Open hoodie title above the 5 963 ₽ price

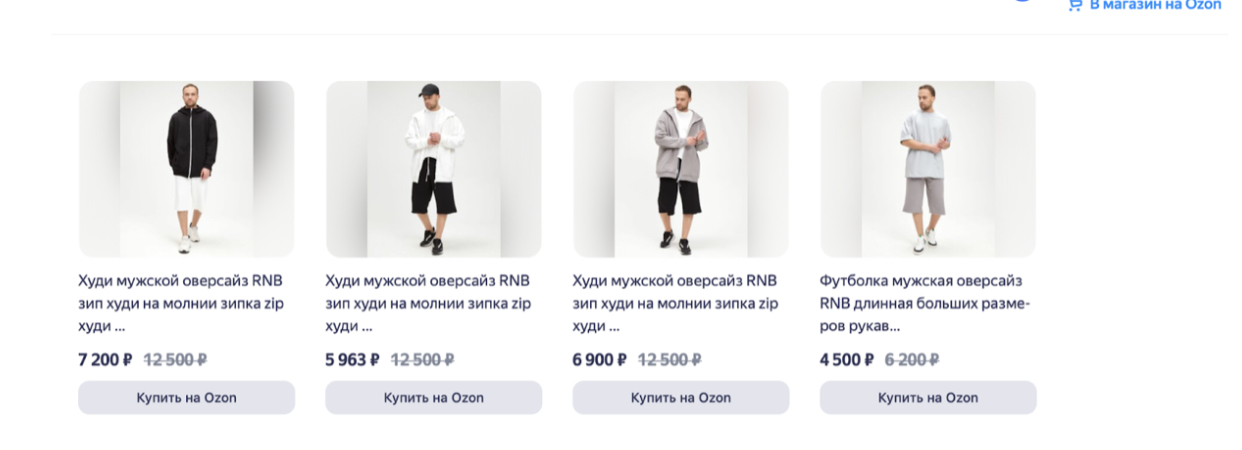point(430,303)
